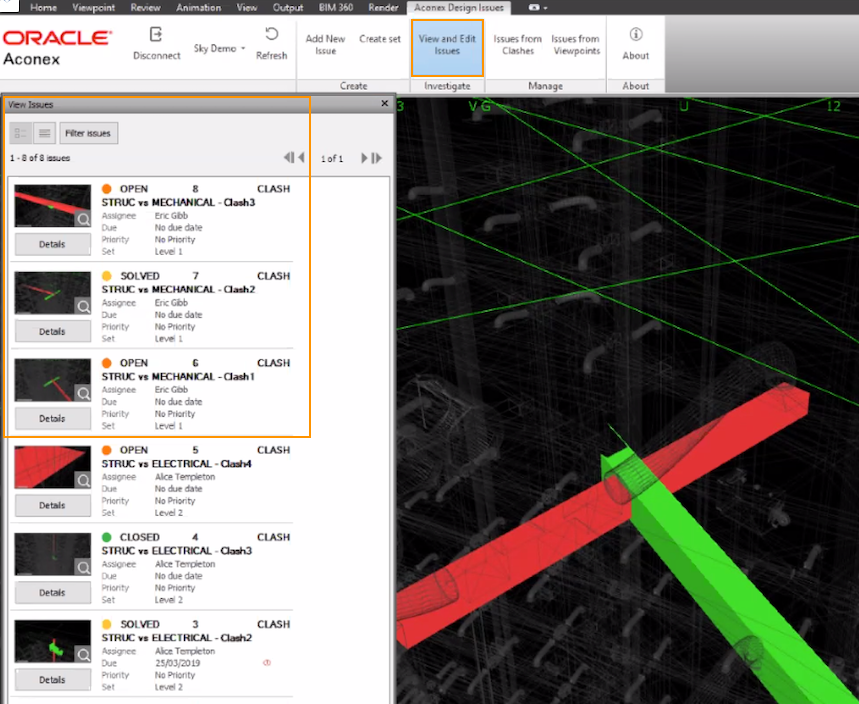Viewport: 859px width, 704px height.
Task: Expand the quick access dropdown arrow beside camera
Action: click(545, 8)
